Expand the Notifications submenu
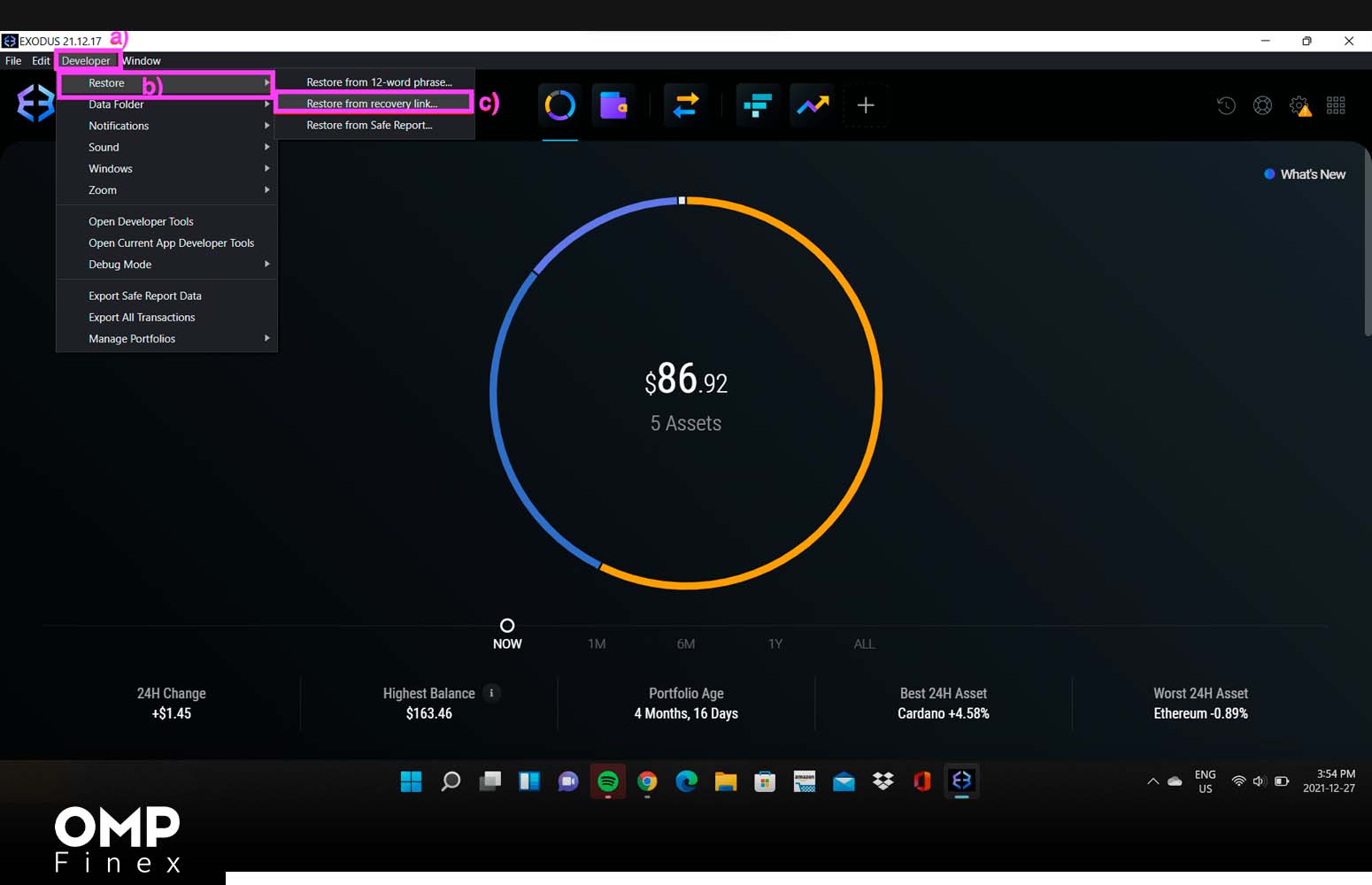 (x=166, y=126)
